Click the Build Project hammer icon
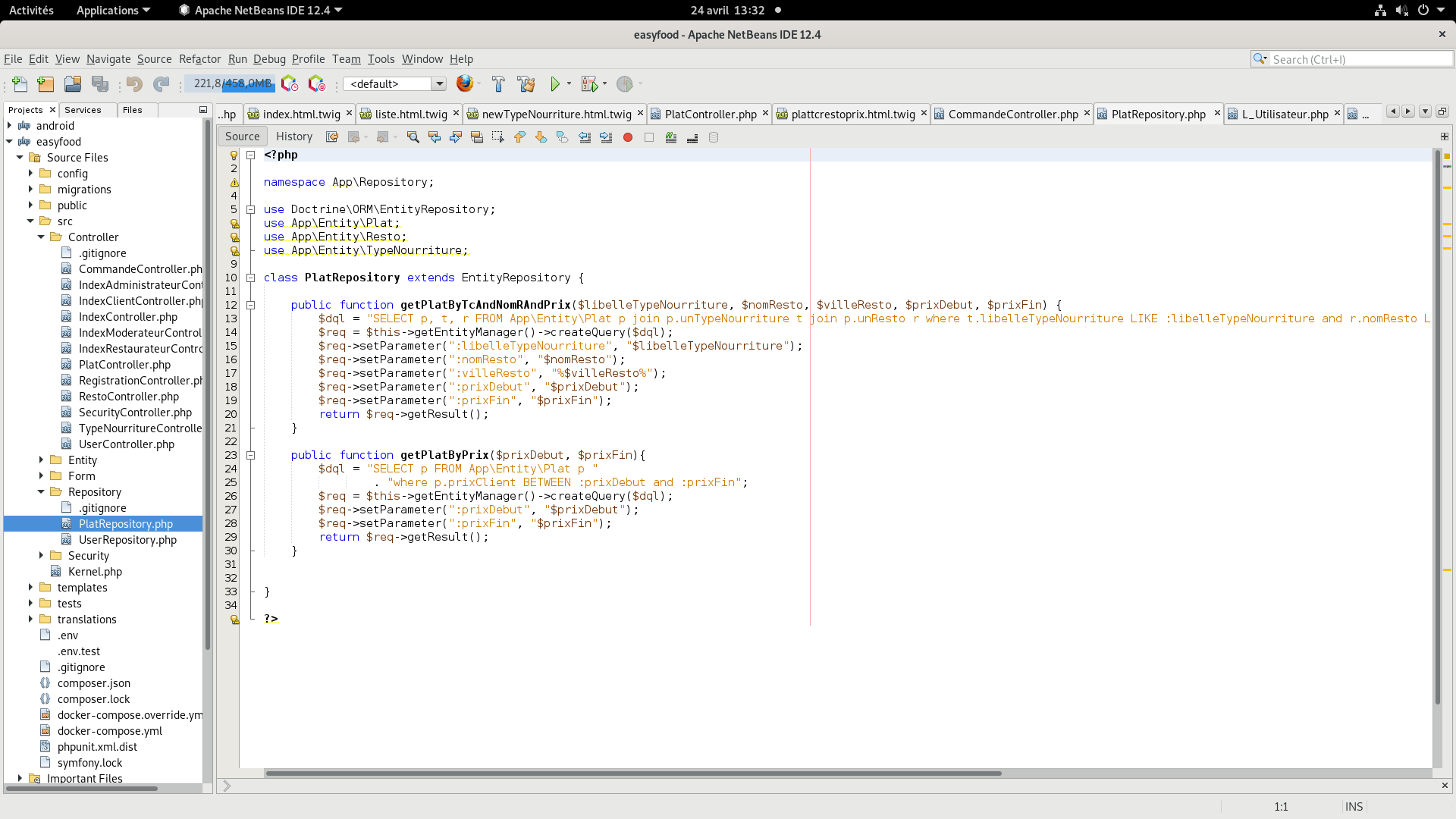Image resolution: width=1456 pixels, height=819 pixels. pos(498,84)
